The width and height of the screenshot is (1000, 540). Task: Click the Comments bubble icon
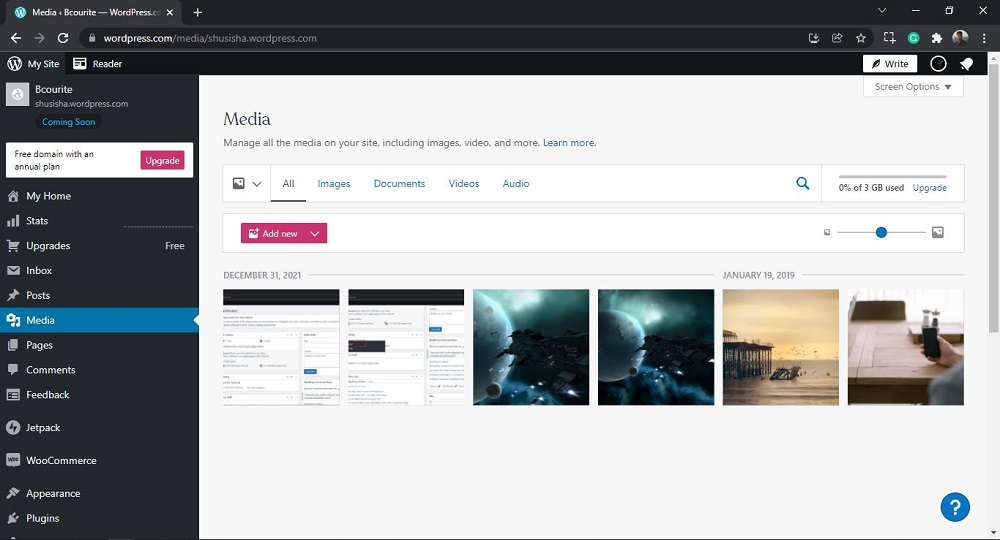13,370
